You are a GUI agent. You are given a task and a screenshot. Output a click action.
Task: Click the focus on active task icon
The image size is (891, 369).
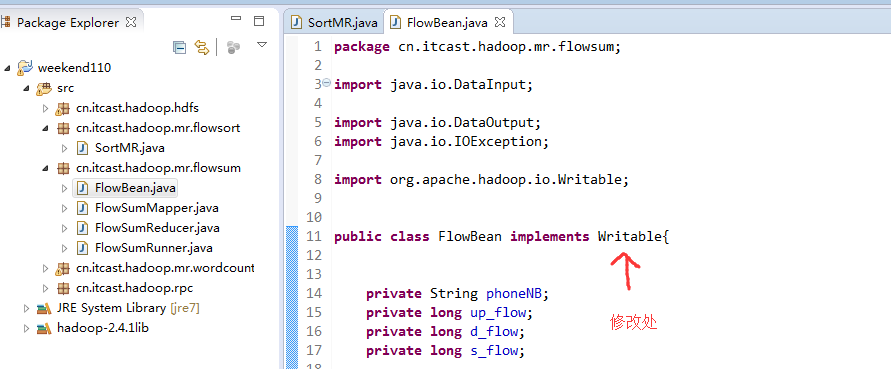(232, 48)
